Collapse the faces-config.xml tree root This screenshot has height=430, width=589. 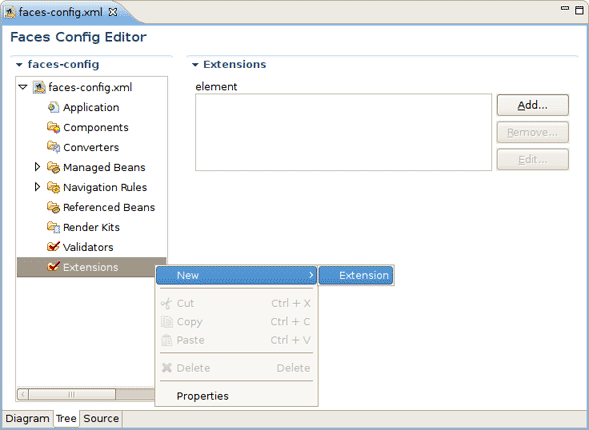click(x=23, y=87)
